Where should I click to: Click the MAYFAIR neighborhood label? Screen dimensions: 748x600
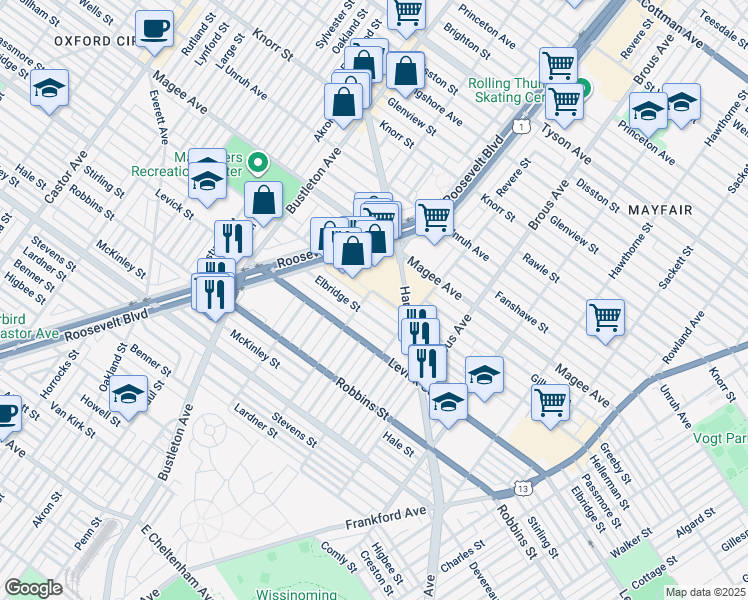[x=660, y=210]
